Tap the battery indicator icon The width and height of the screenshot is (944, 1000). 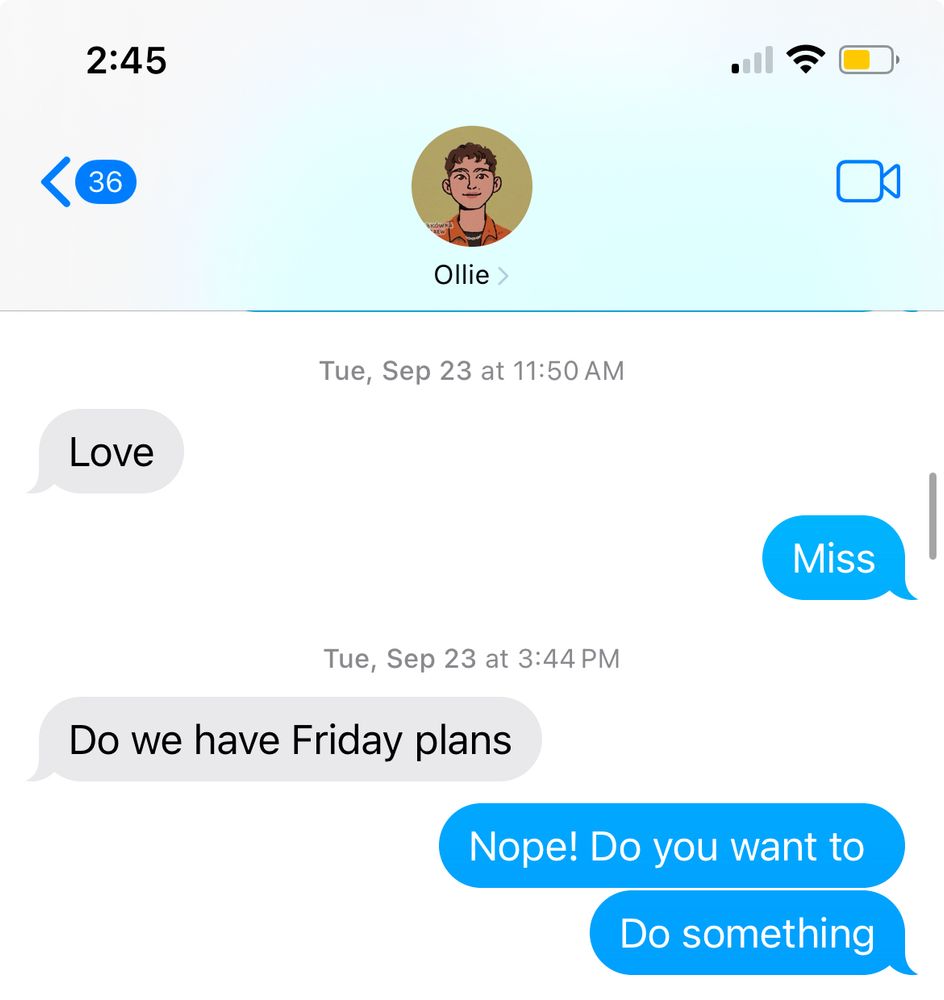click(869, 60)
